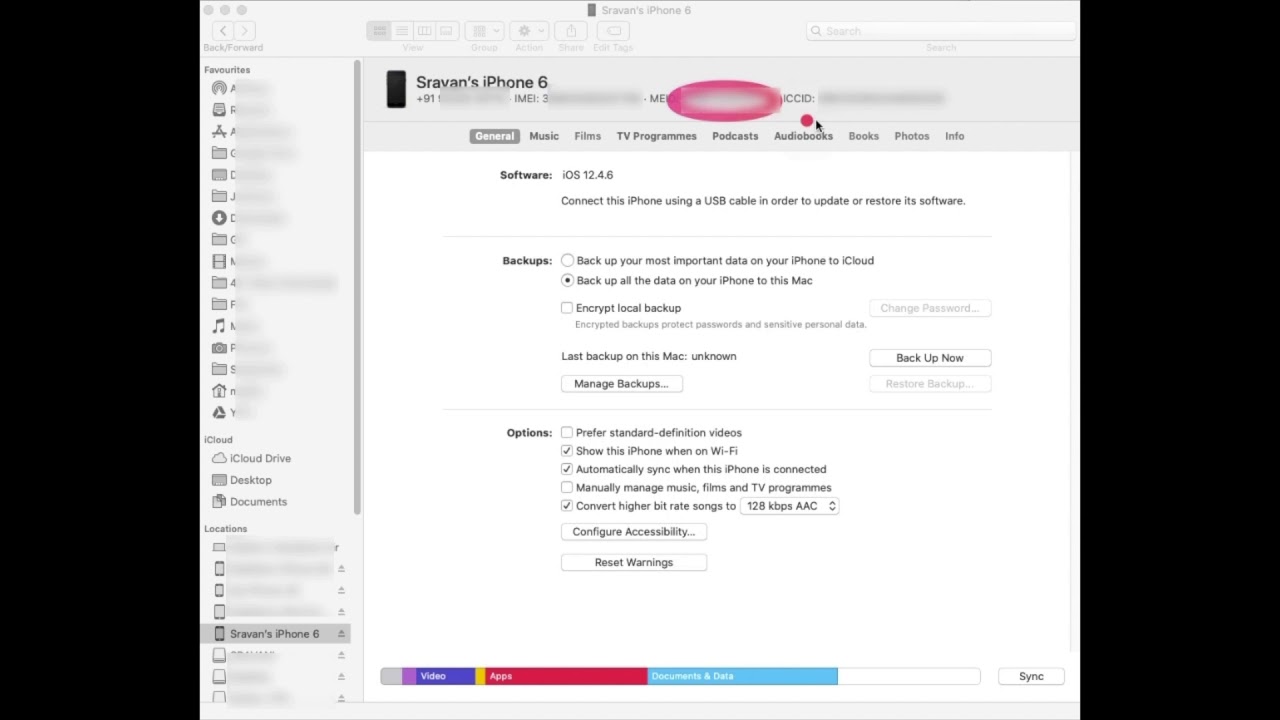Click the Manage Backups button
Image resolution: width=1280 pixels, height=720 pixels.
point(621,384)
